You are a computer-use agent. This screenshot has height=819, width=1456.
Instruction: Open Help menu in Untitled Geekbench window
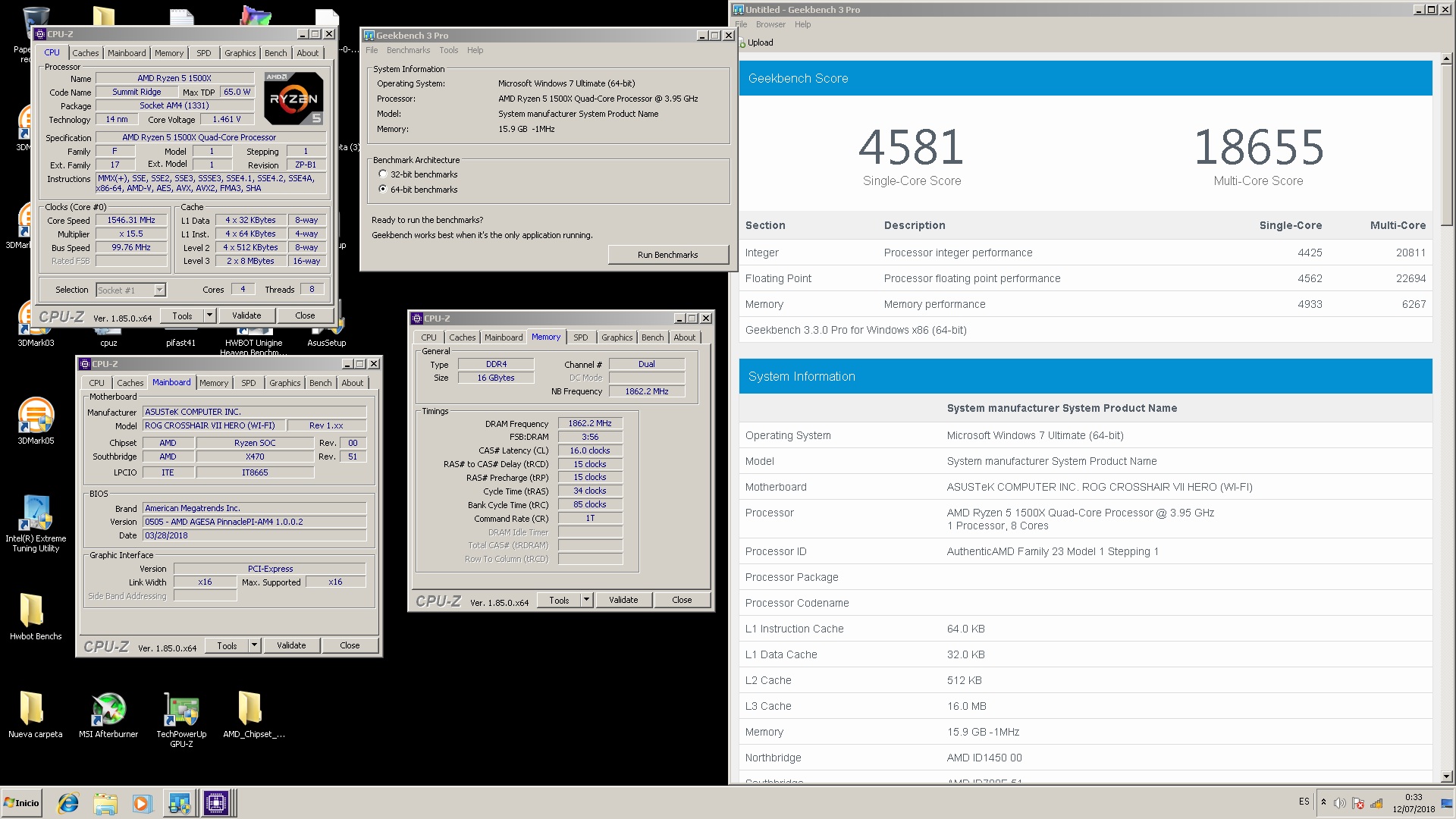pyautogui.click(x=802, y=24)
